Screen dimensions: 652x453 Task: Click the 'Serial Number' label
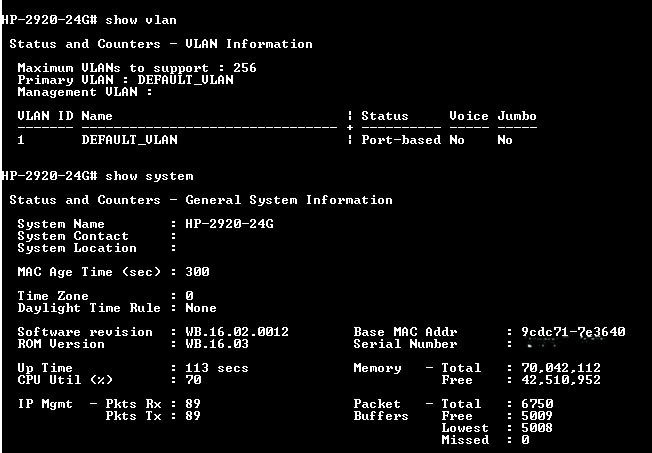405,344
